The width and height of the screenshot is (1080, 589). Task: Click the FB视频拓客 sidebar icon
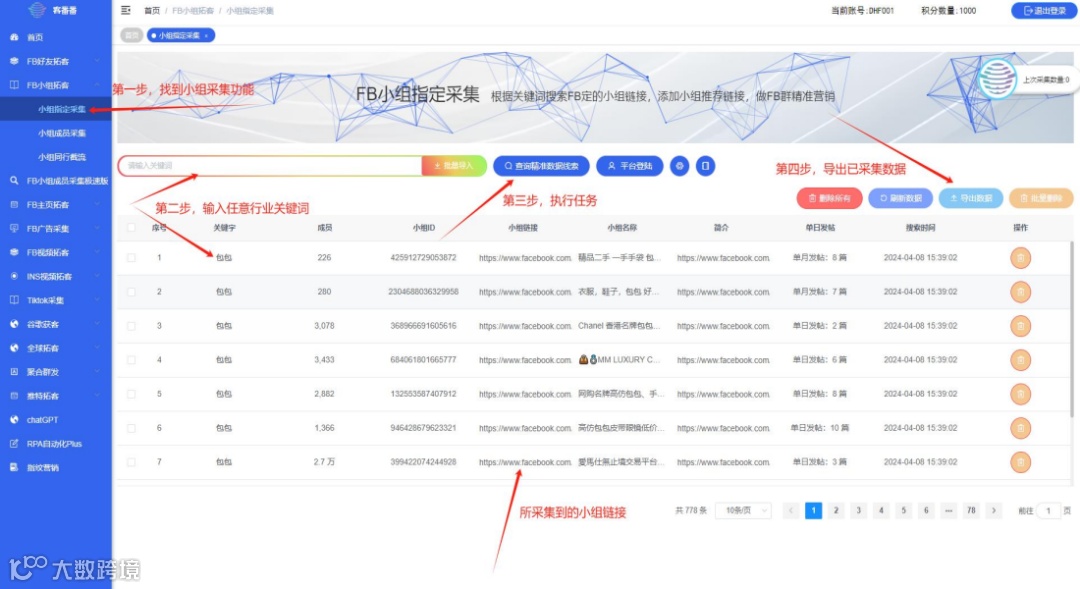pos(14,252)
